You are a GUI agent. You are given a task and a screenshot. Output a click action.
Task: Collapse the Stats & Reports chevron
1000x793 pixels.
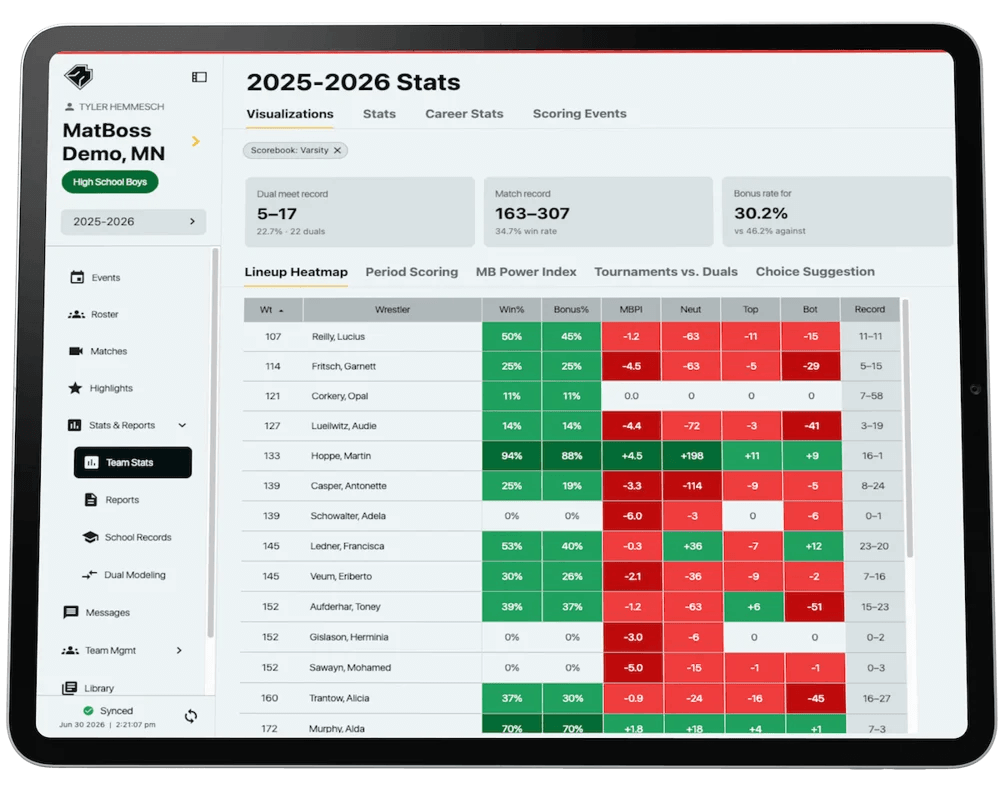[182, 425]
